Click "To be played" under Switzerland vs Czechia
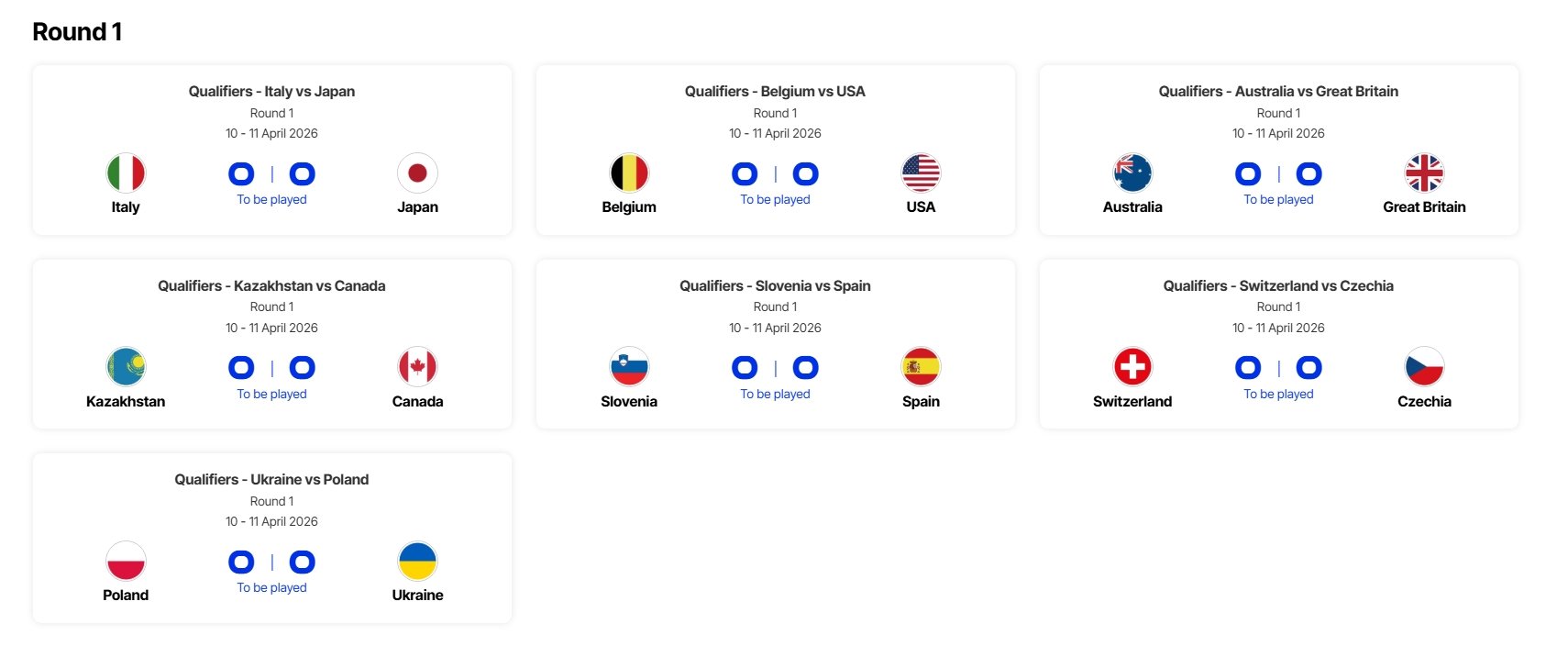This screenshot has width=1568, height=646. coord(1278,394)
